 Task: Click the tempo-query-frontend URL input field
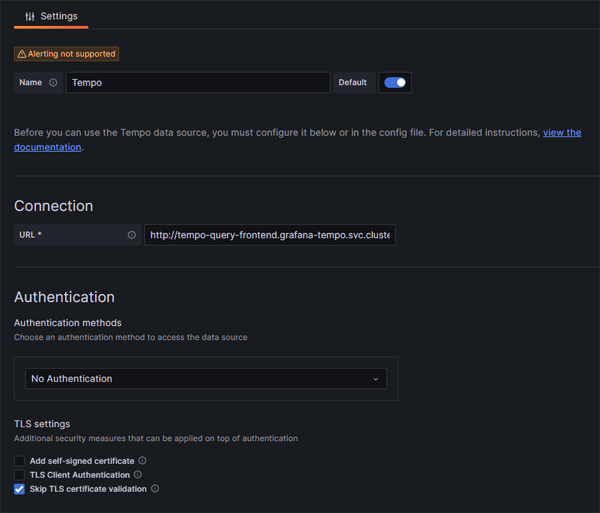(x=270, y=235)
